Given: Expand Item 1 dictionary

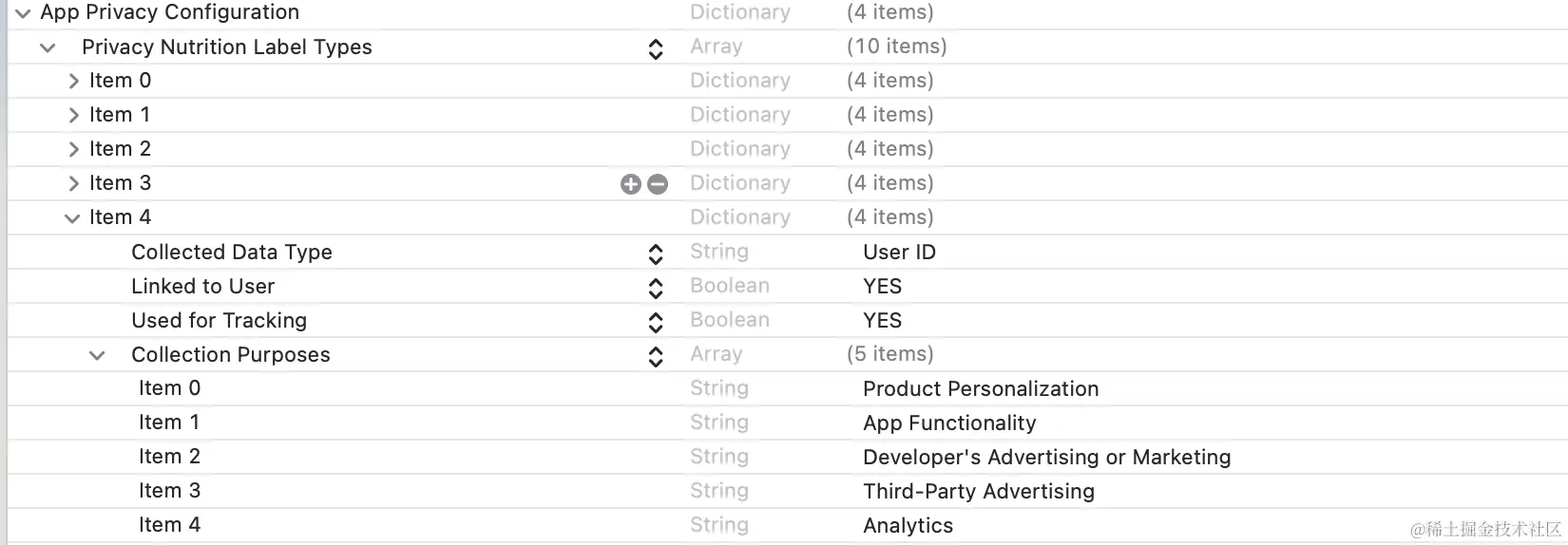Looking at the screenshot, I should tap(73, 115).
